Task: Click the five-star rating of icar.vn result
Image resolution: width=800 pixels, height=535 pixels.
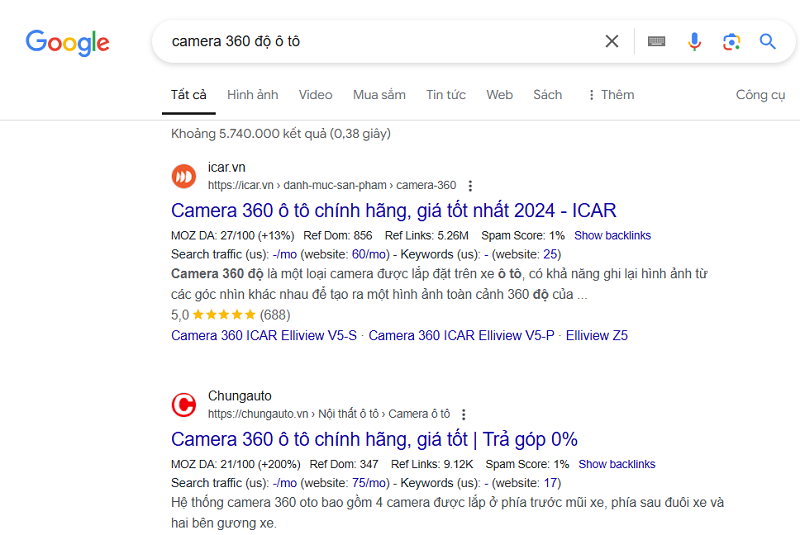Action: coord(224,315)
